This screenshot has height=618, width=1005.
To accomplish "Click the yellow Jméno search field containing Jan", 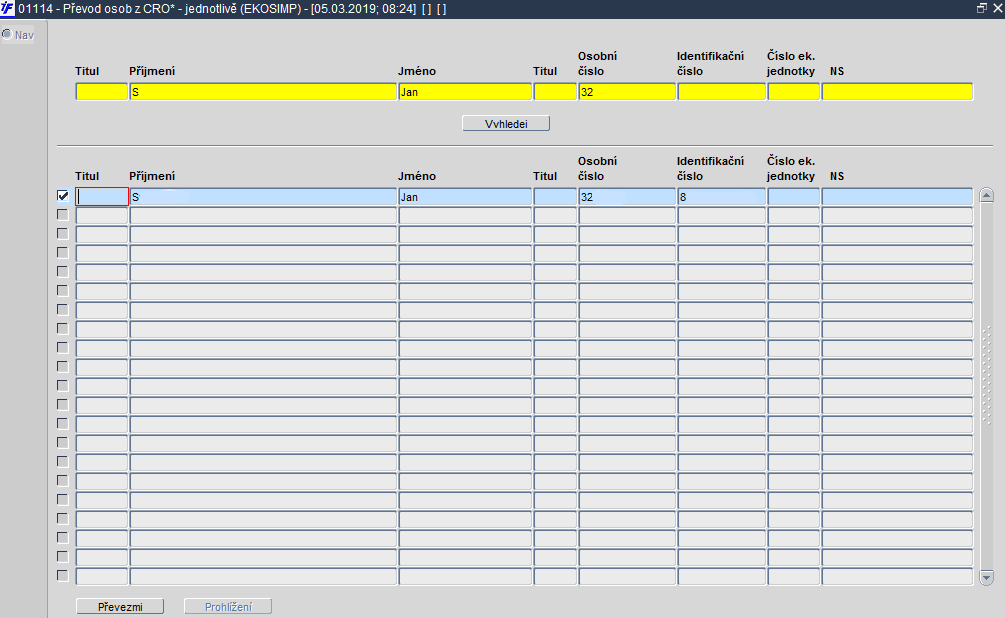I will pos(465,92).
